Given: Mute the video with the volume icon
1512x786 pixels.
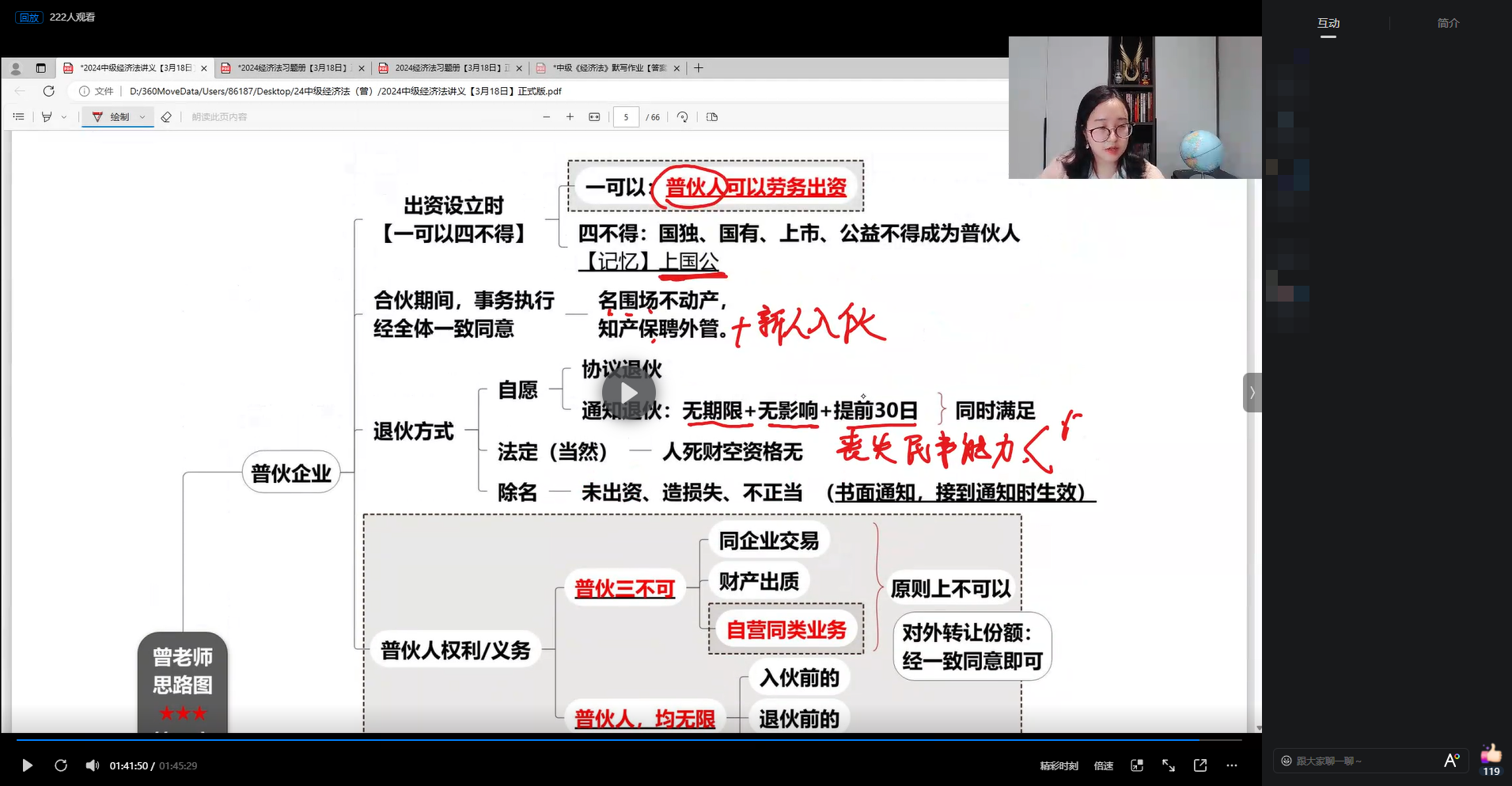Looking at the screenshot, I should (93, 765).
